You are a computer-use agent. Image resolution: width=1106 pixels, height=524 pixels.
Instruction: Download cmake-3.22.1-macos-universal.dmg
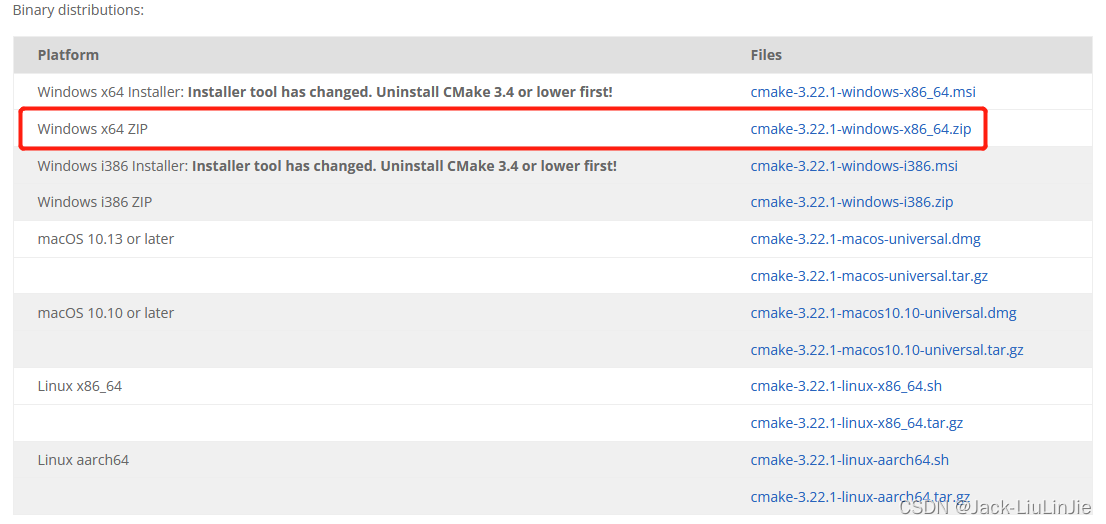[865, 239]
